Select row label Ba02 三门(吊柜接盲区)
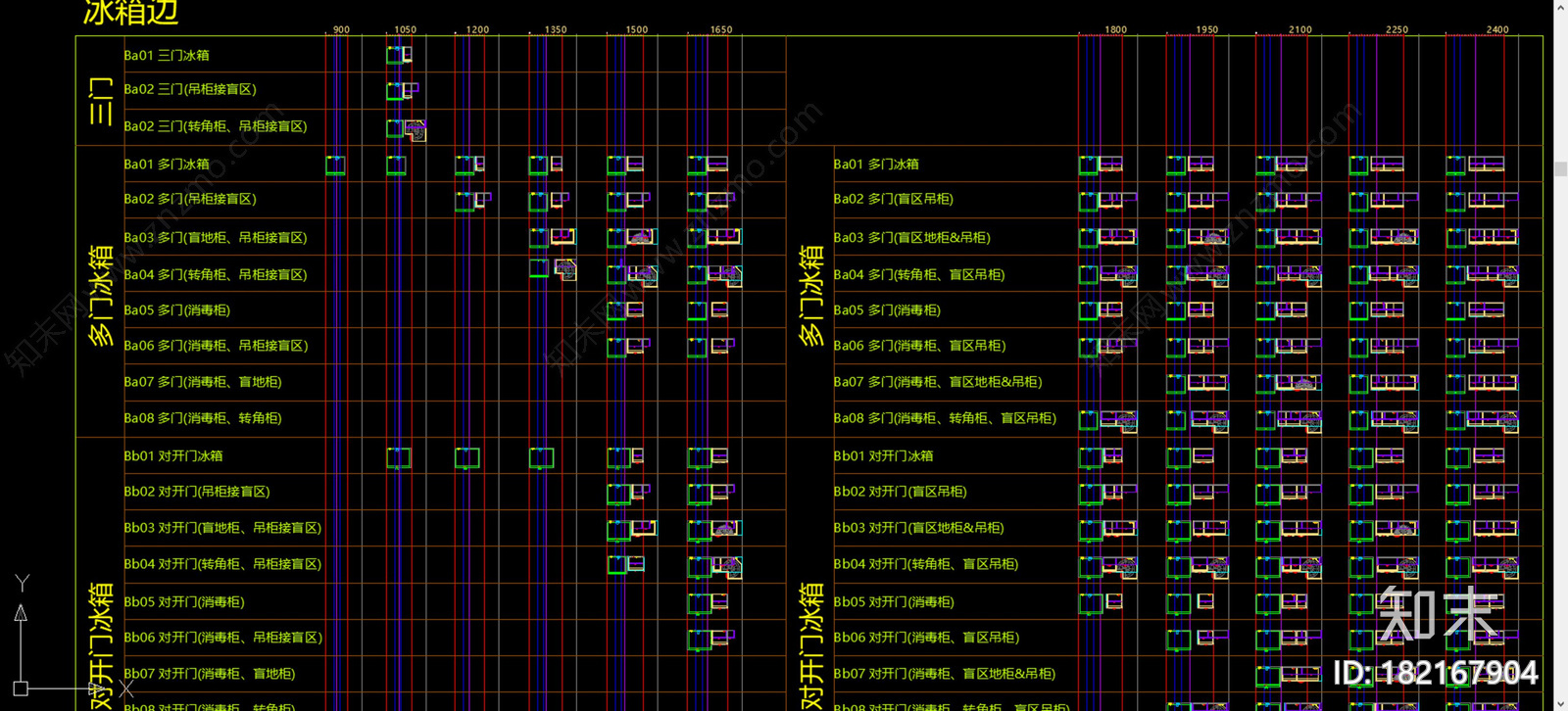 tap(190, 89)
